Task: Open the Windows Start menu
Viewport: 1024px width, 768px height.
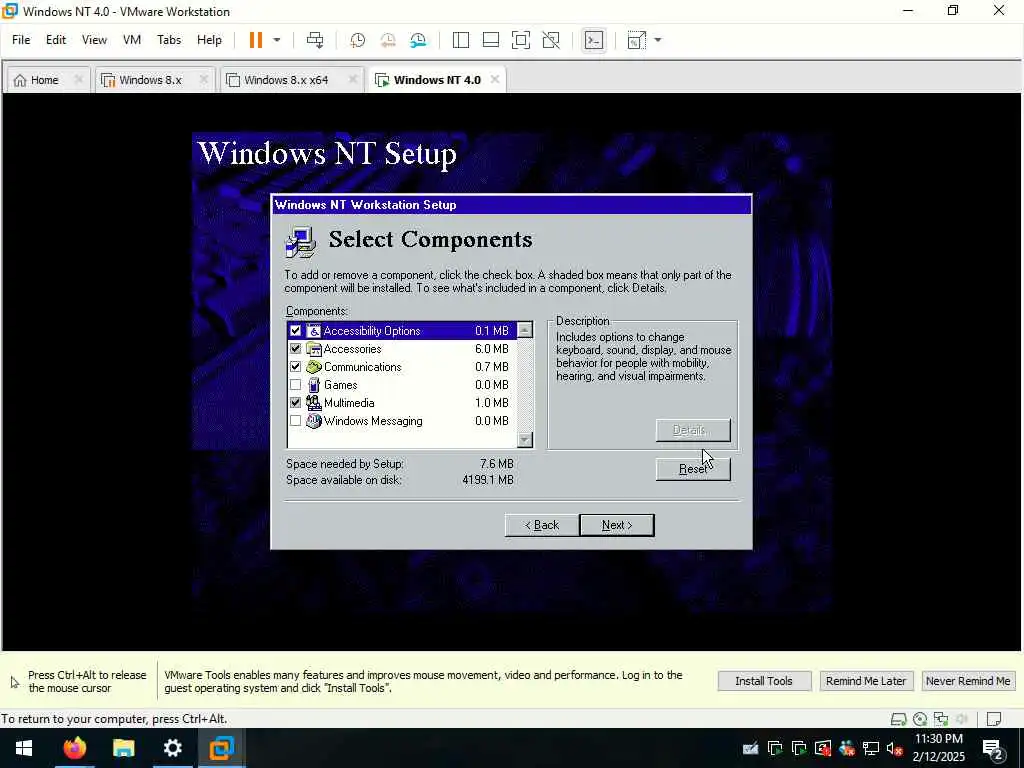Action: (x=24, y=748)
